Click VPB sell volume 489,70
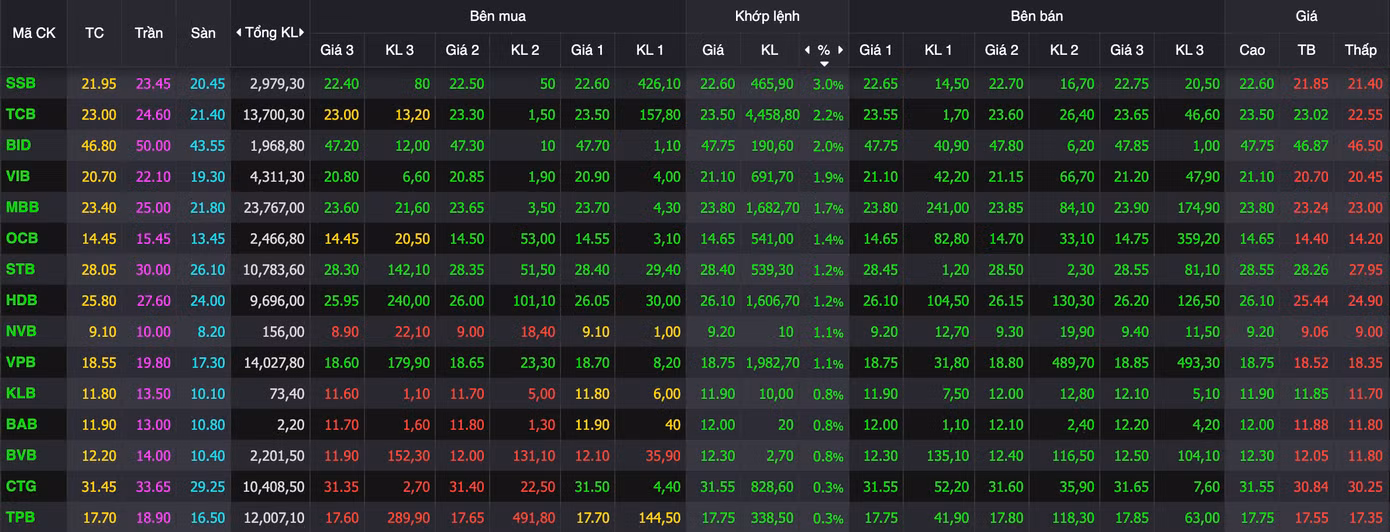This screenshot has width=1390, height=532. click(x=1072, y=363)
